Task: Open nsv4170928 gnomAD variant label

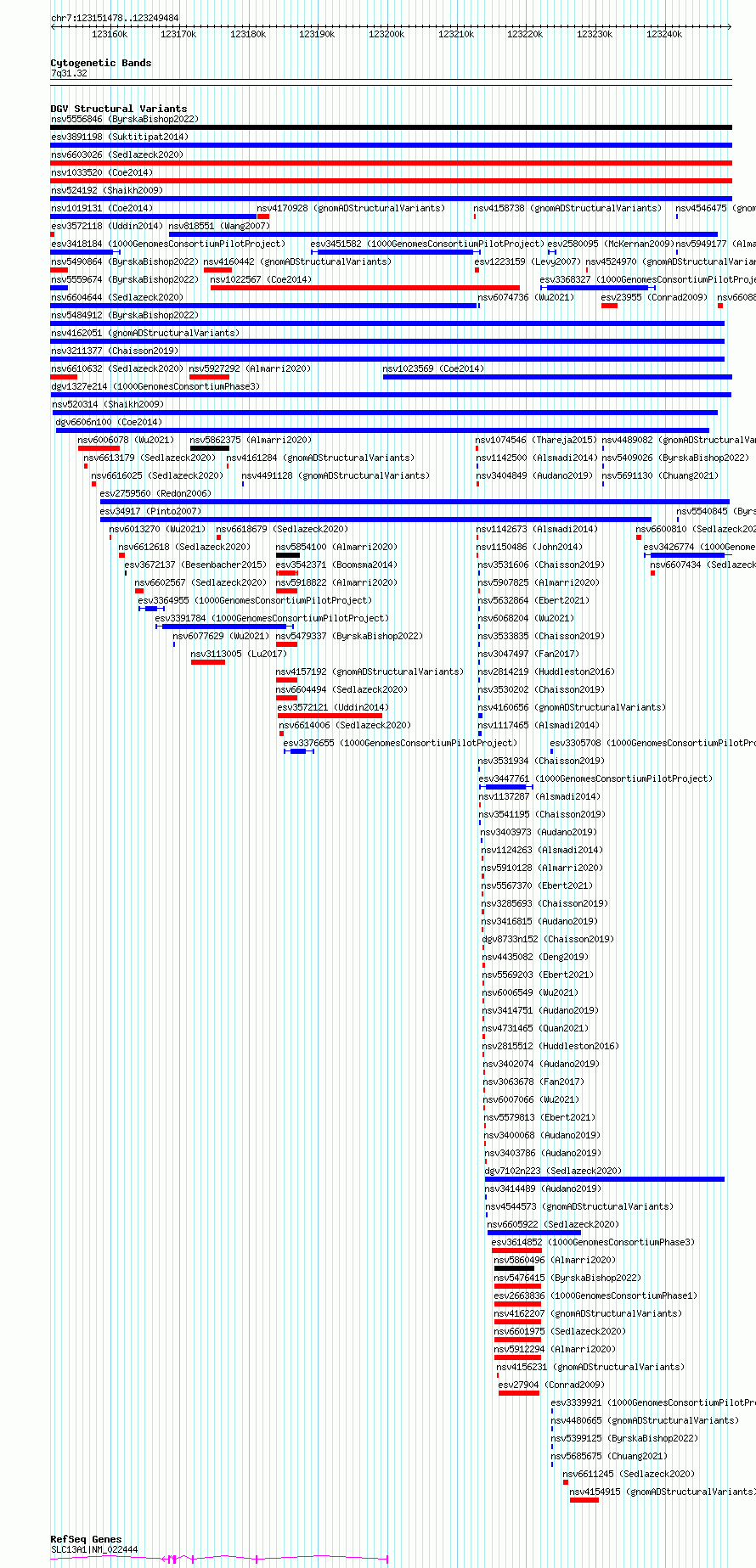Action: [x=350, y=208]
